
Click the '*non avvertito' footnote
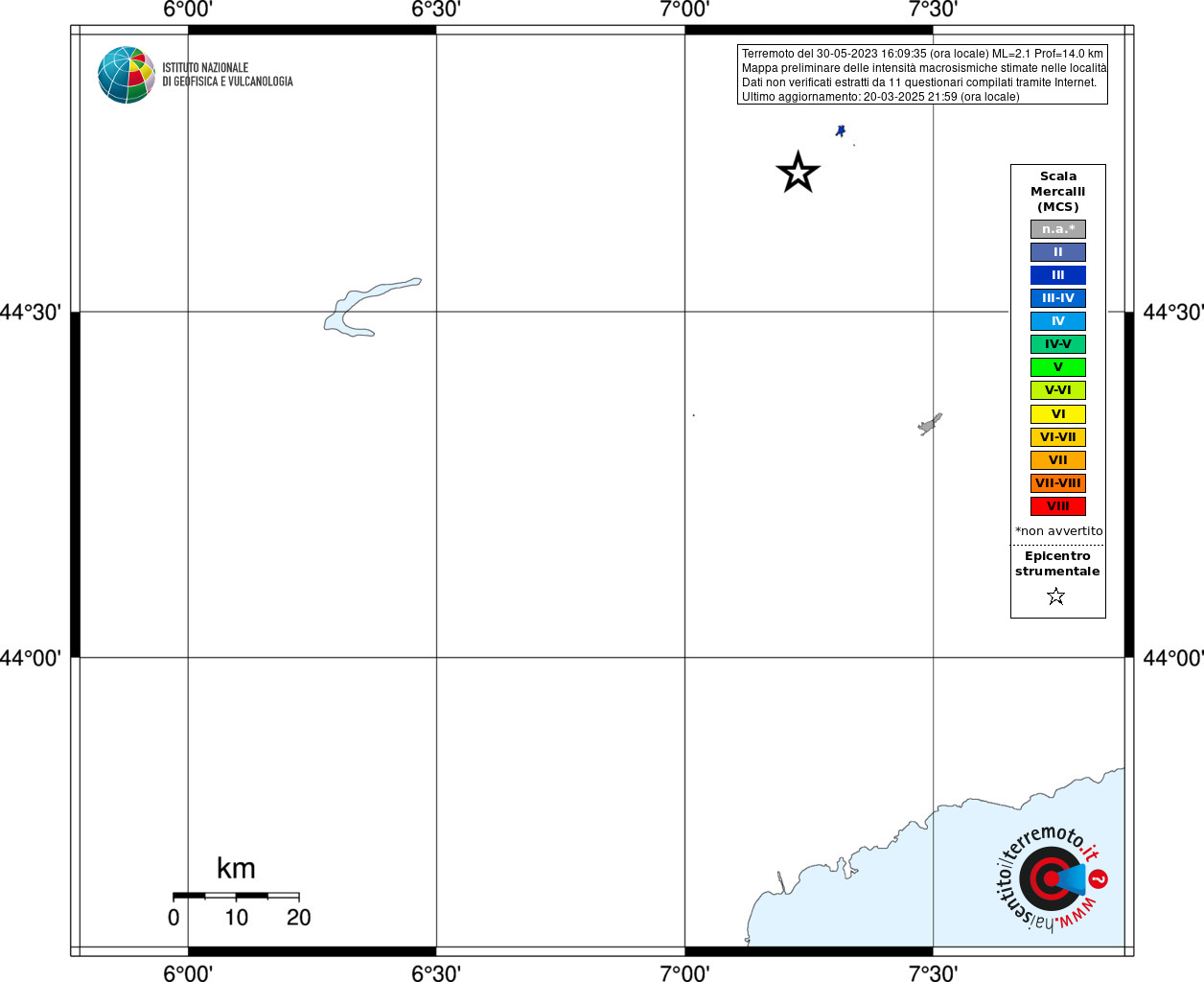click(x=1059, y=531)
